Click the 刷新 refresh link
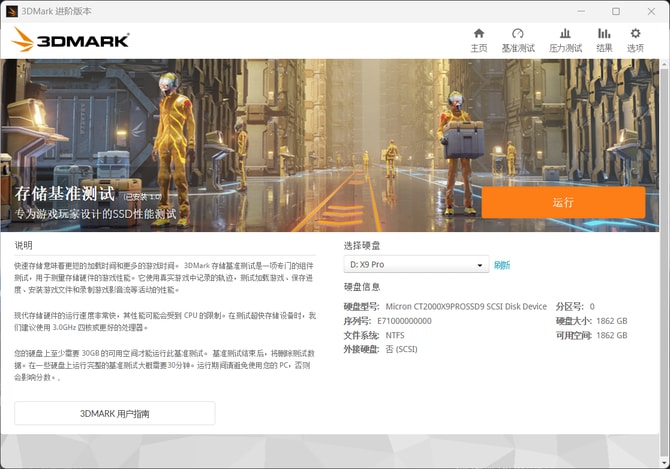The image size is (670, 469). (502, 265)
